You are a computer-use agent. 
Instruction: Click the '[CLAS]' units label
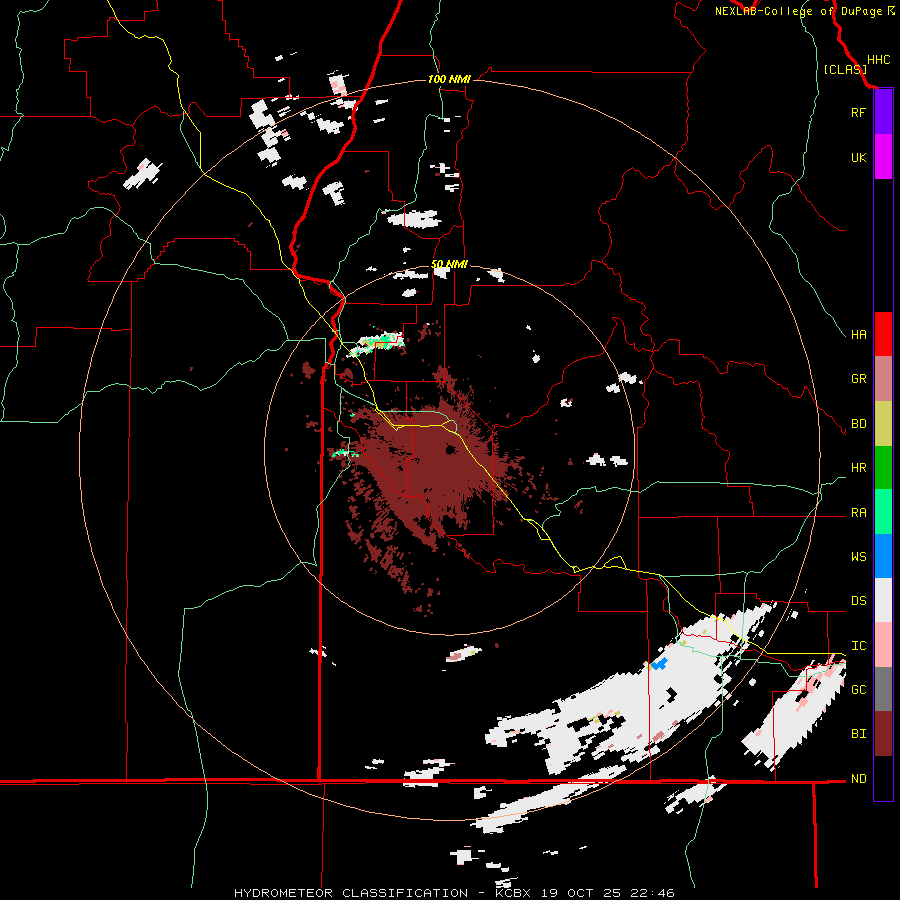click(844, 70)
